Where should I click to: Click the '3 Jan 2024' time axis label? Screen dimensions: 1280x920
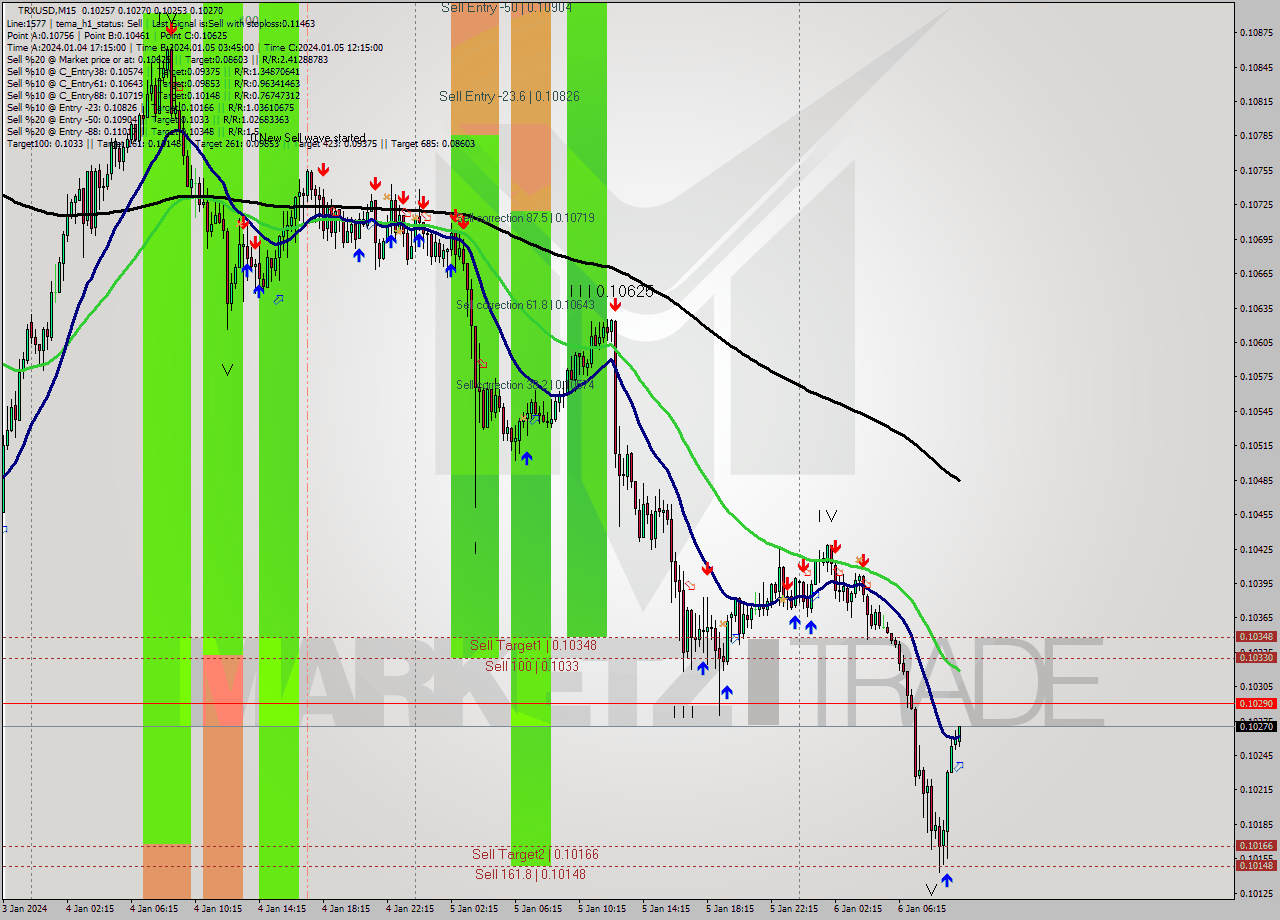tap(24, 909)
